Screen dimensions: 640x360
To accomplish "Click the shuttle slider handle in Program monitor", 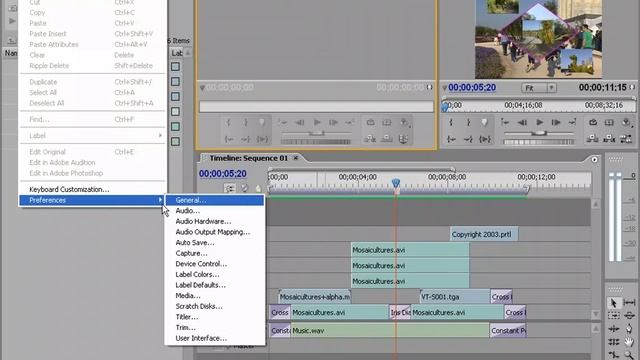I will [x=539, y=133].
